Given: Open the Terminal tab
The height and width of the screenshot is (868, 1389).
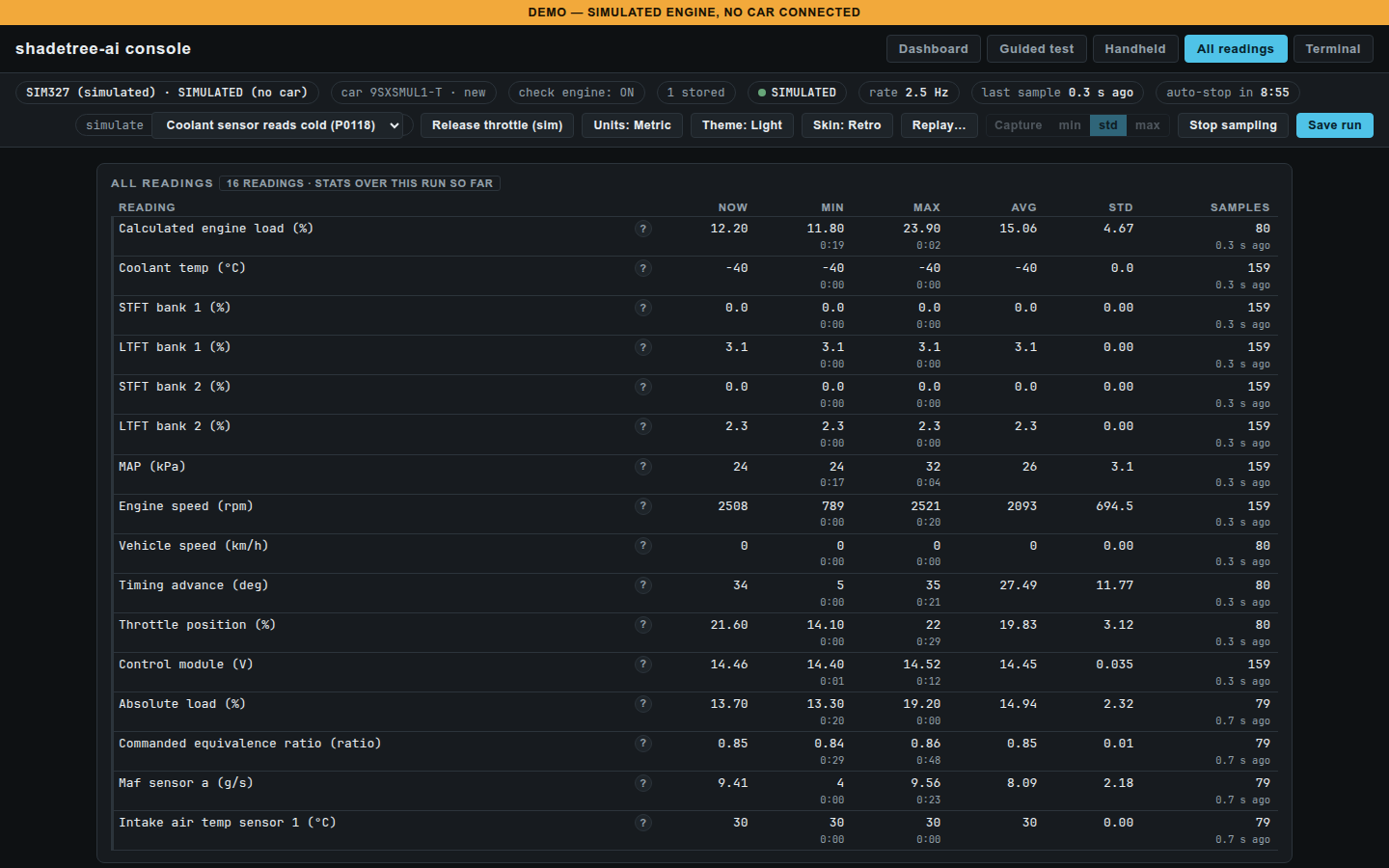Looking at the screenshot, I should 1333,49.
